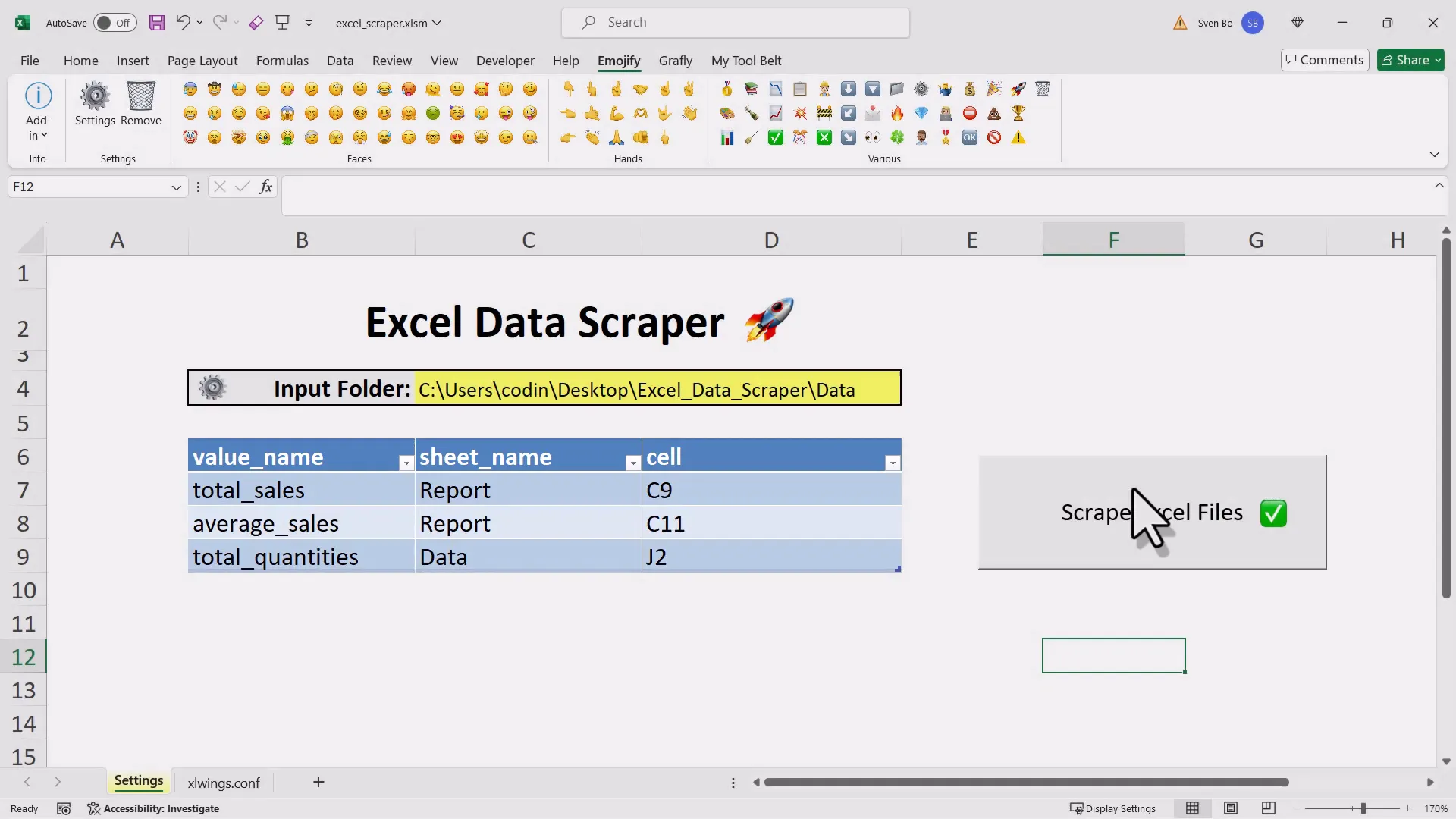Viewport: 1456px width, 819px height.
Task: Toggle AutoSave off switch to on
Action: tap(115, 23)
